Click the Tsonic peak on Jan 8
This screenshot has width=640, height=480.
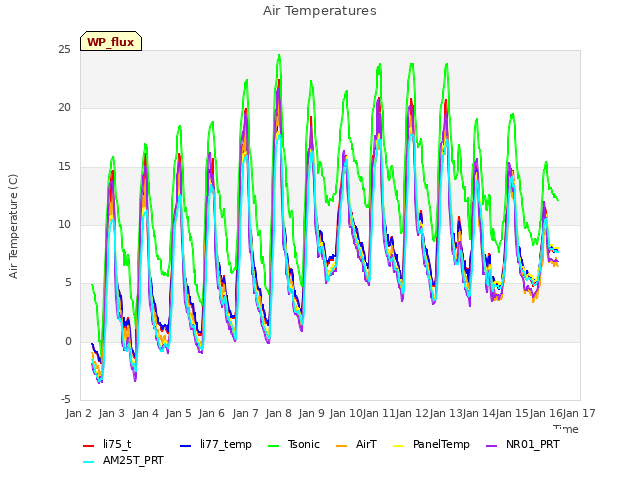(x=279, y=55)
